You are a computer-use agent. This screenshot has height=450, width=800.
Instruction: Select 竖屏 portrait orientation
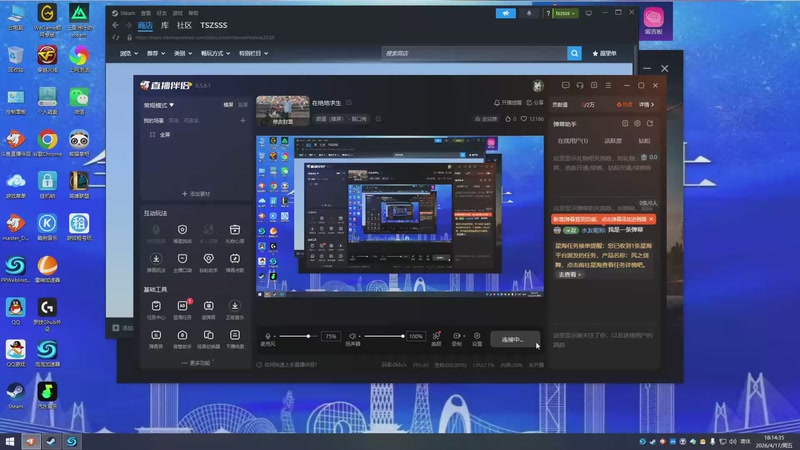point(243,105)
